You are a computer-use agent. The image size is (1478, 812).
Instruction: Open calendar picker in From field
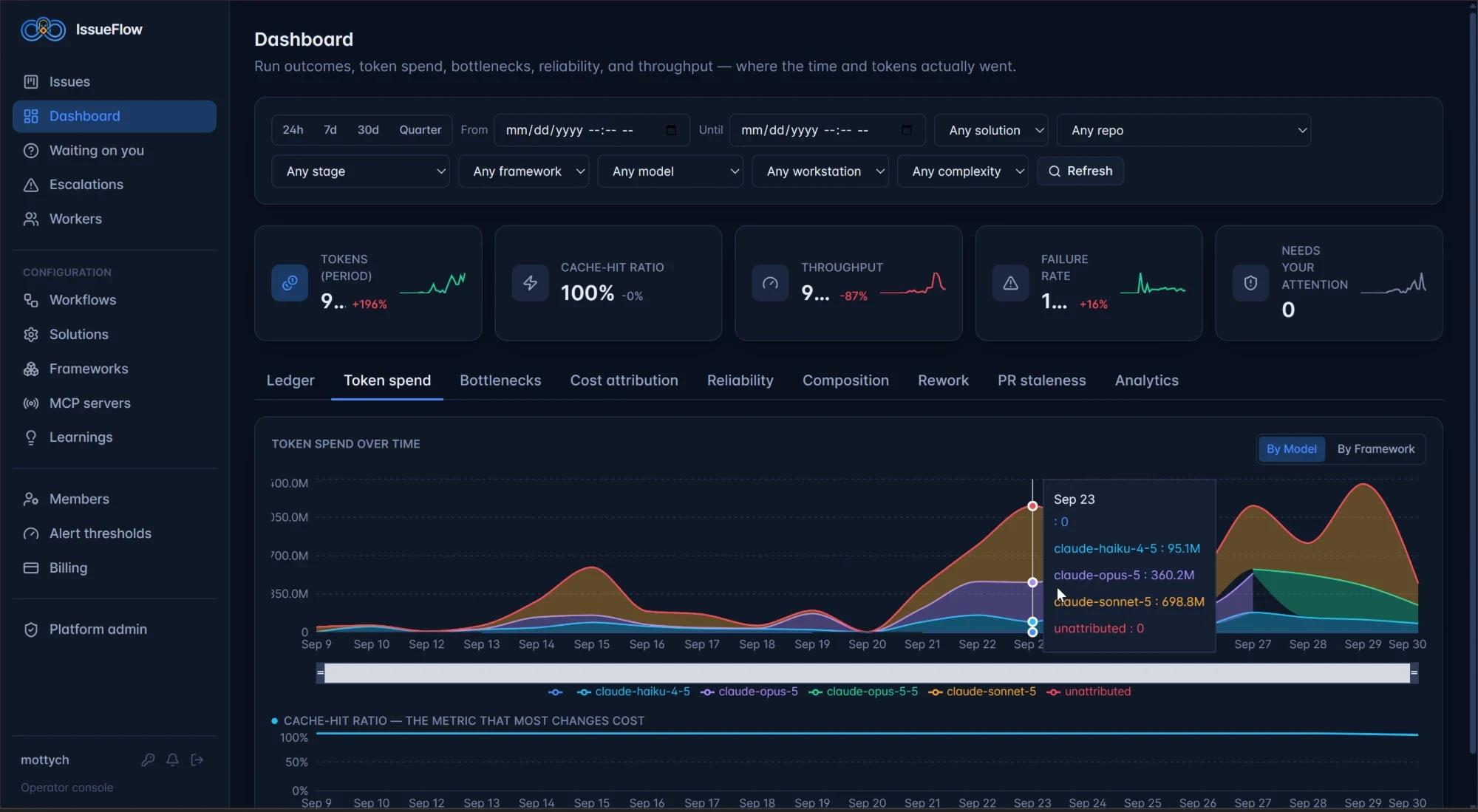coord(671,130)
